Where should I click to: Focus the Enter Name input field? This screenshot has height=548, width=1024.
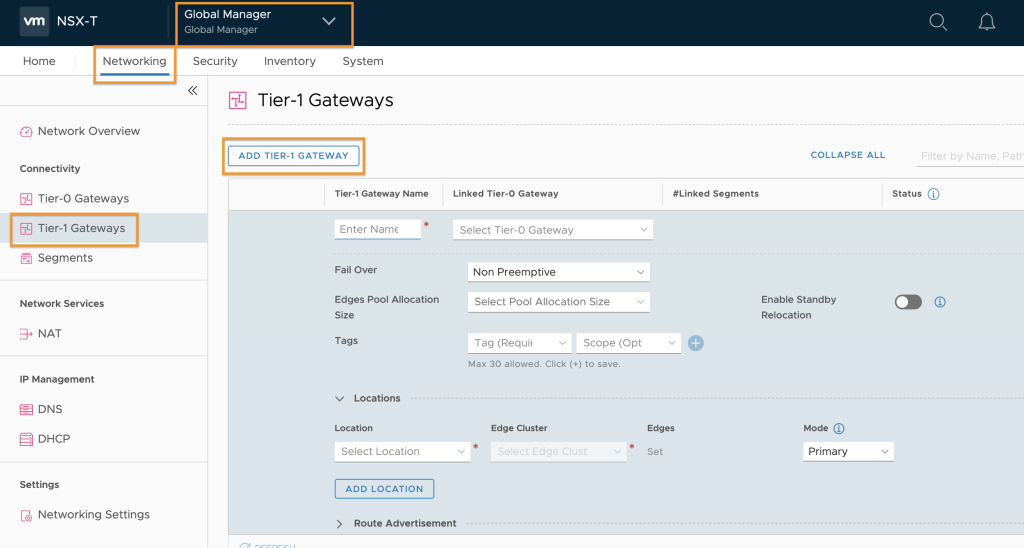(x=377, y=229)
